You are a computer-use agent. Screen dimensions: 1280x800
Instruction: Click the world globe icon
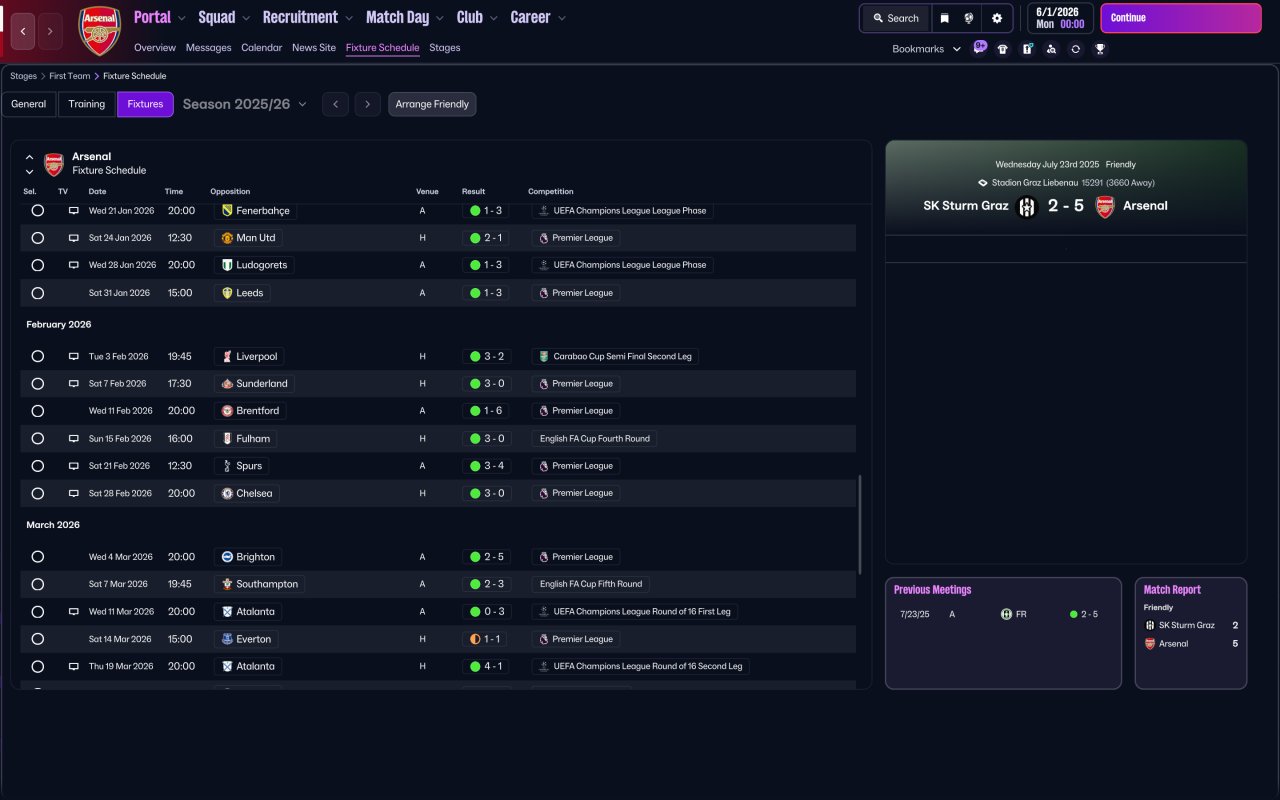pos(969,18)
